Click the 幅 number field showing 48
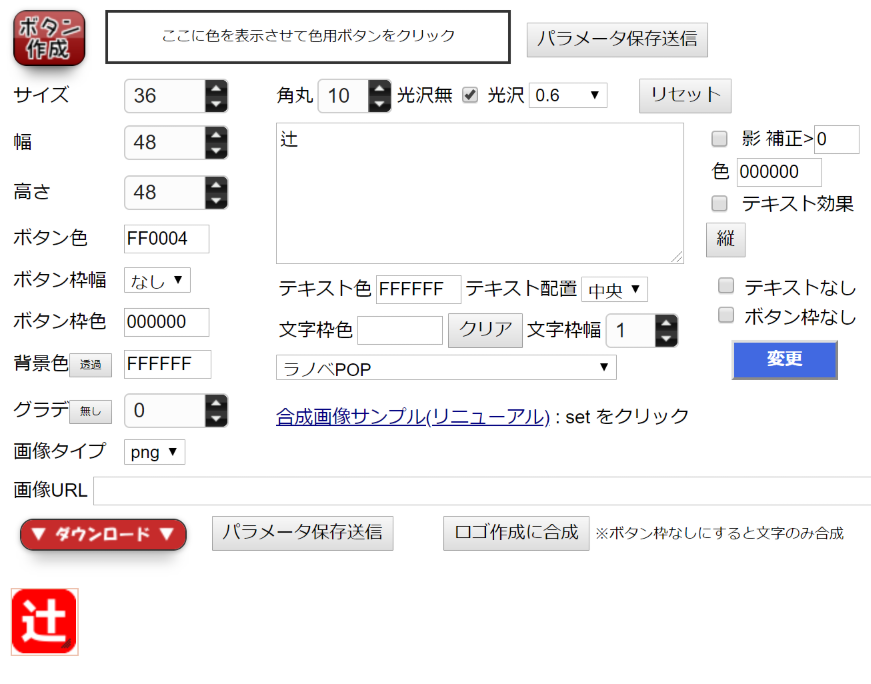871x684 pixels. point(165,142)
